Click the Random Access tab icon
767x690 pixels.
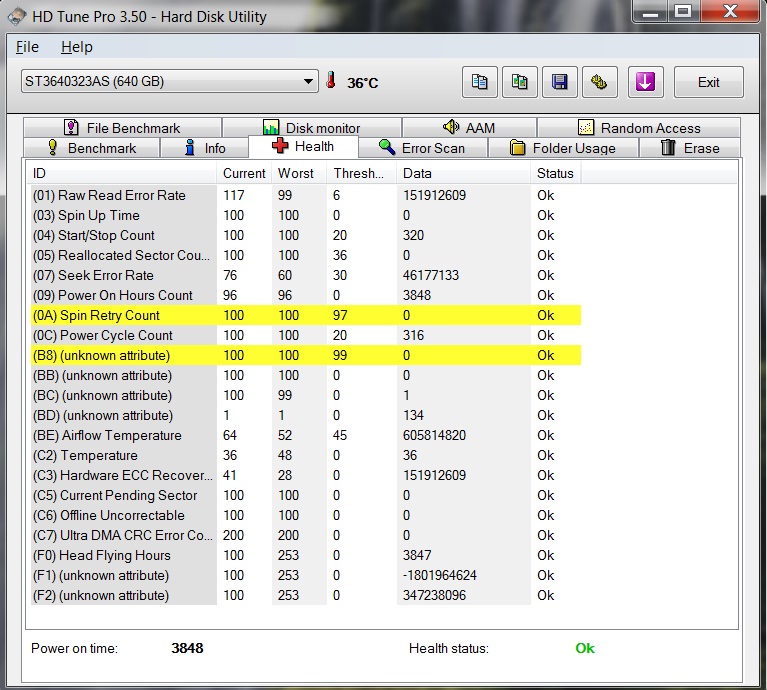586,128
